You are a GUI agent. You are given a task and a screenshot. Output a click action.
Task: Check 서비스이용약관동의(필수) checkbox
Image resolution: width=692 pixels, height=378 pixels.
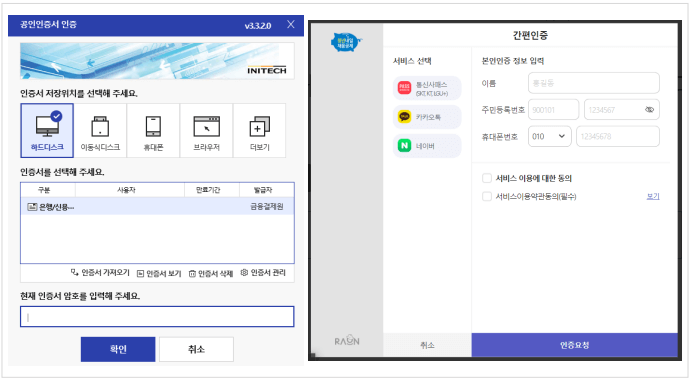pos(487,196)
